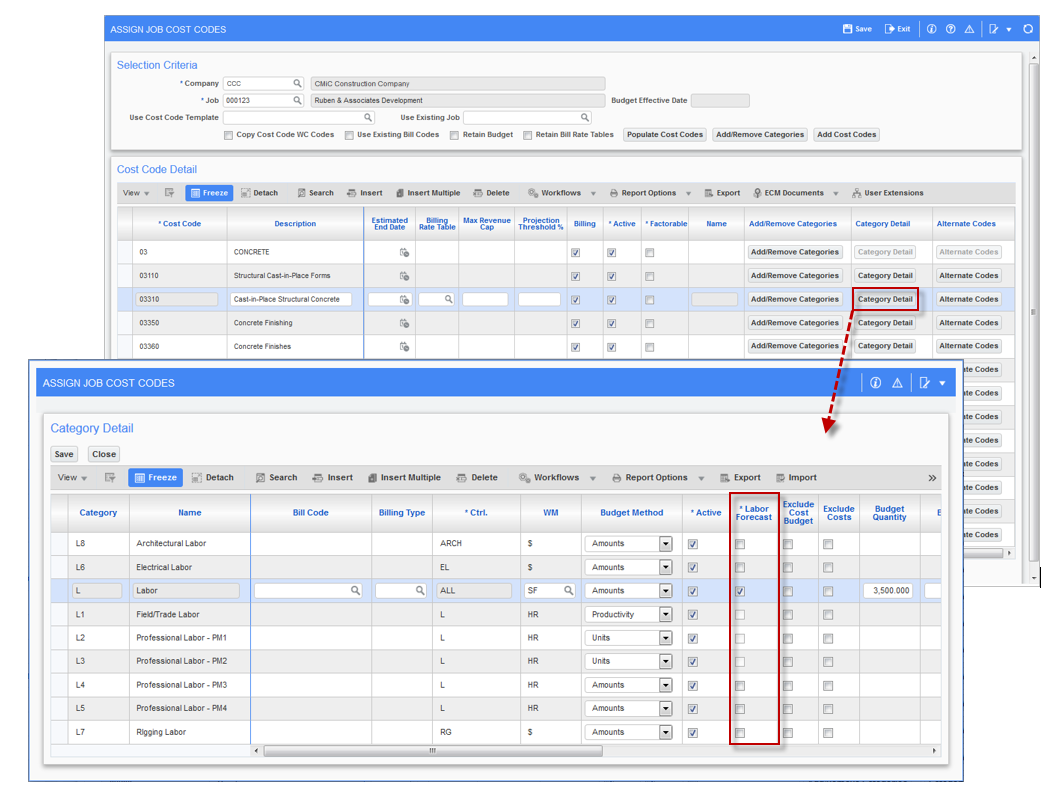The image size is (1061, 800).
Task: Open the Use Cost Code Template lookup icon
Action: pos(368,118)
